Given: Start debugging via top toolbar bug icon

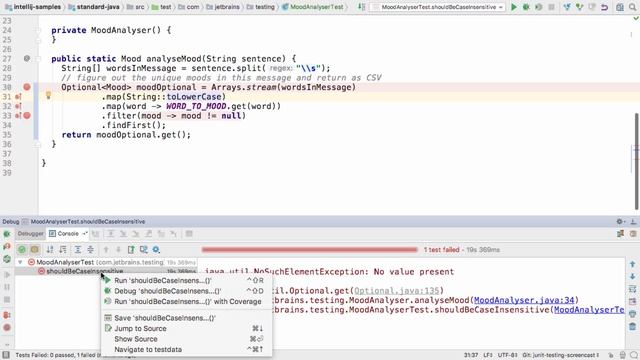Looking at the screenshot, I should [x=526, y=7].
